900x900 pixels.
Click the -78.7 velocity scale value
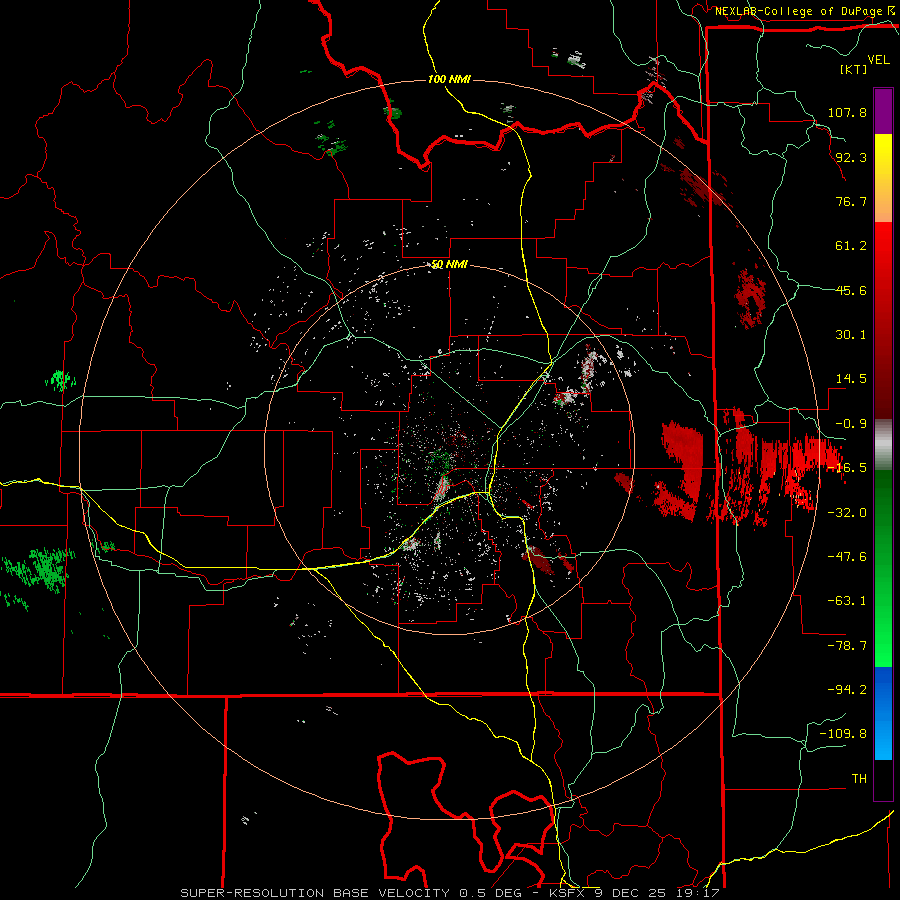click(847, 646)
